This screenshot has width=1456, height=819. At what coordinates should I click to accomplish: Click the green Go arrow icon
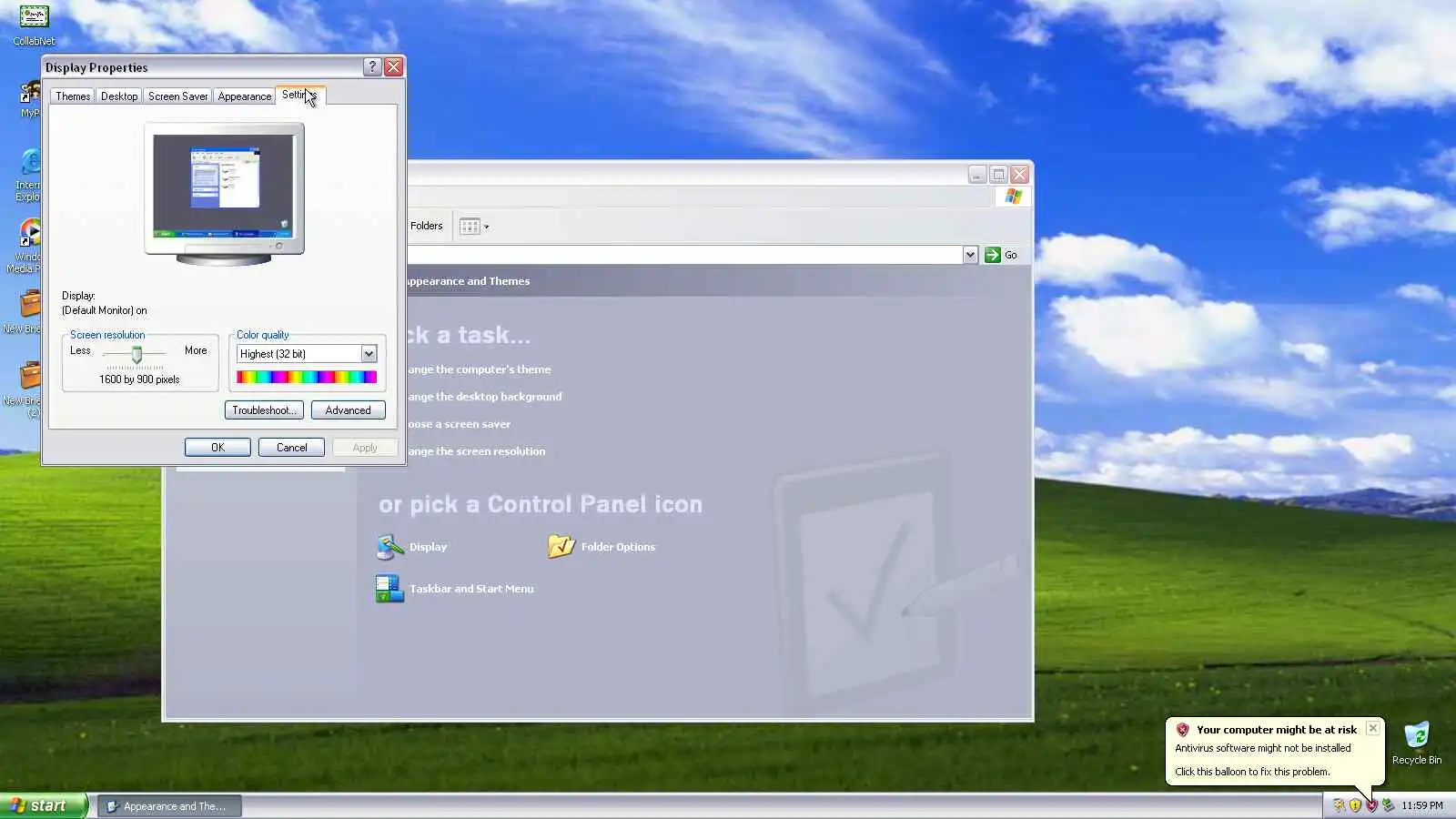tap(993, 255)
